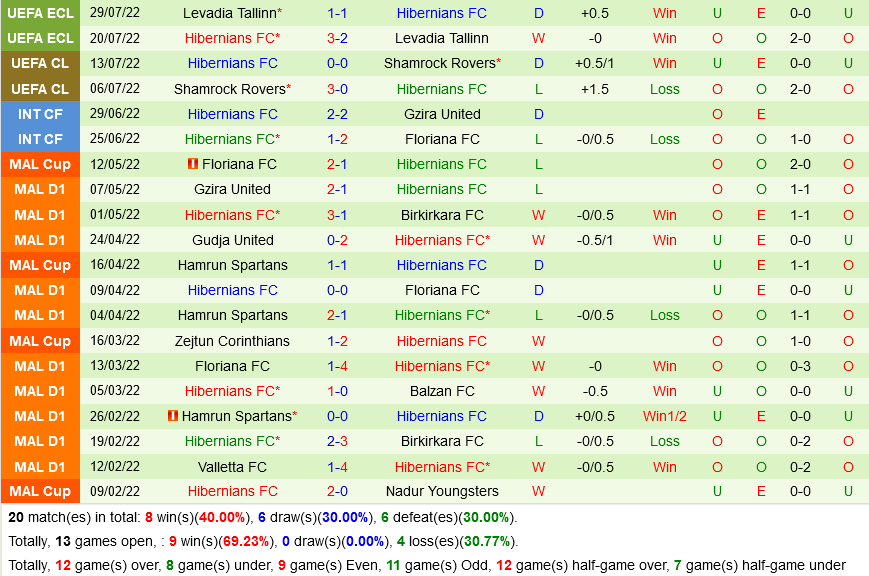Click the 2-2 score versus Gzira United
This screenshot has width=869, height=576.
337,114
